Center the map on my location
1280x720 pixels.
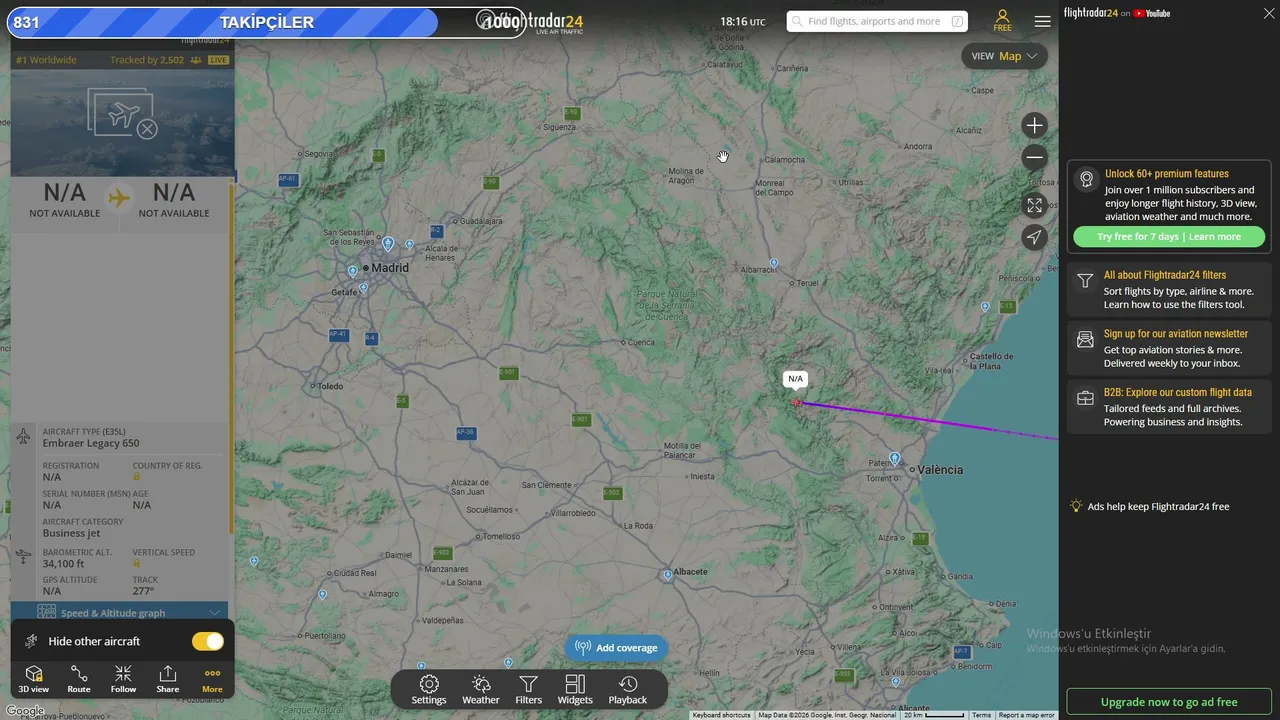point(1035,237)
